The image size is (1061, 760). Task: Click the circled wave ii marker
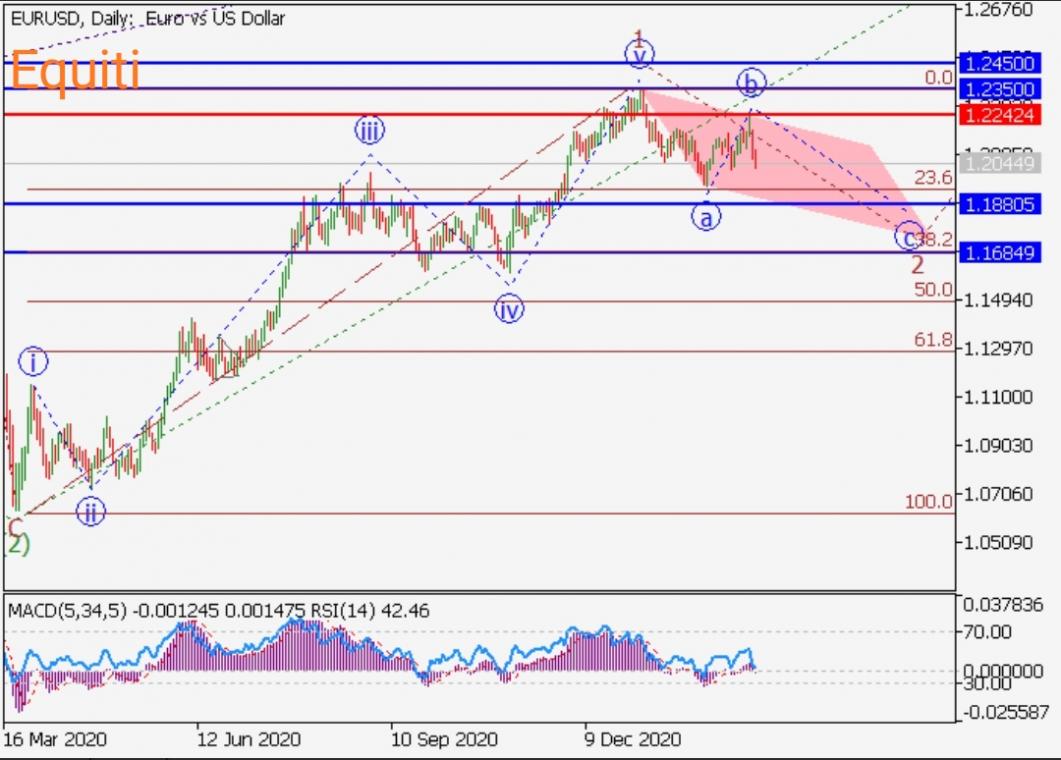(x=90, y=513)
